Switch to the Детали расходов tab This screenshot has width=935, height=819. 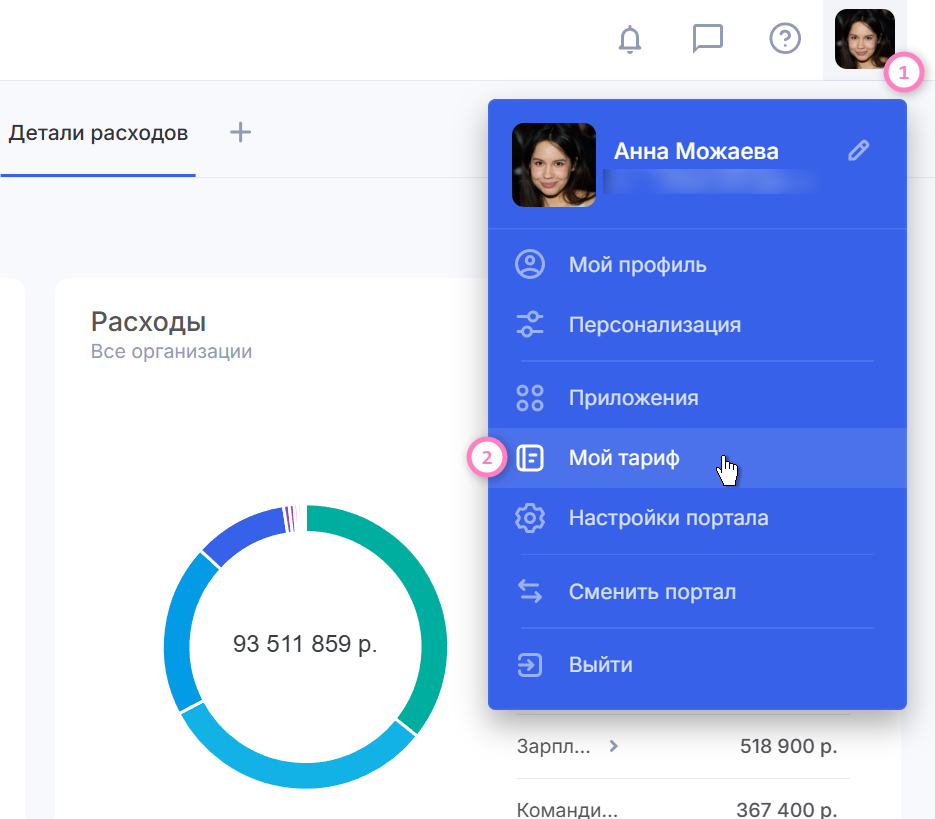point(98,133)
